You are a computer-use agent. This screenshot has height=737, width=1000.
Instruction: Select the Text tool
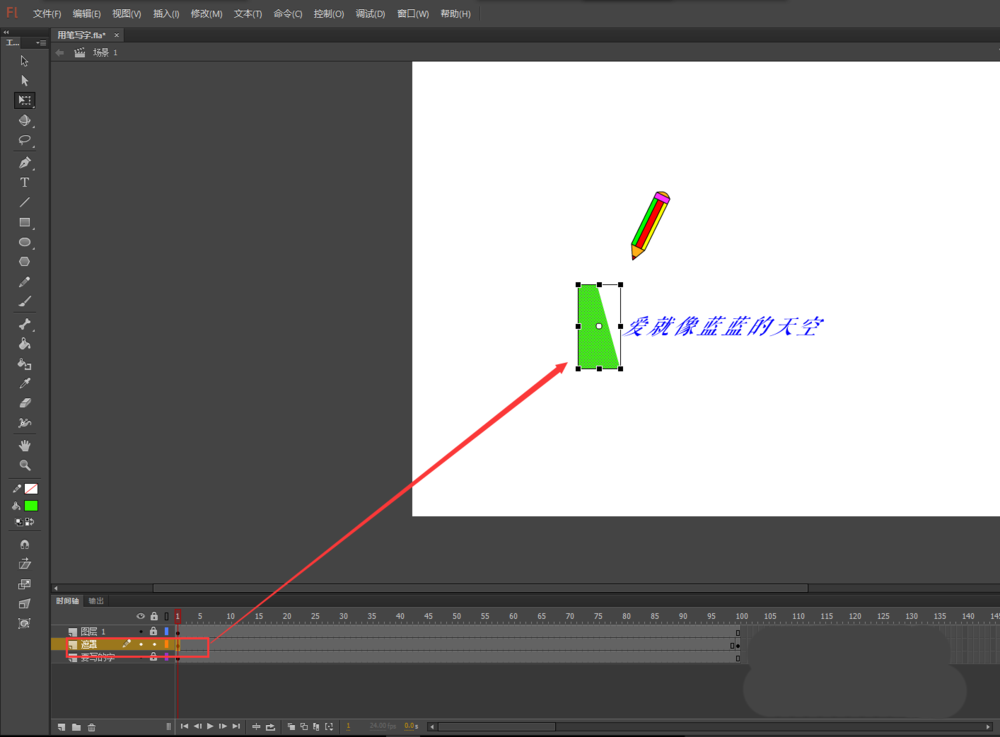pos(24,182)
